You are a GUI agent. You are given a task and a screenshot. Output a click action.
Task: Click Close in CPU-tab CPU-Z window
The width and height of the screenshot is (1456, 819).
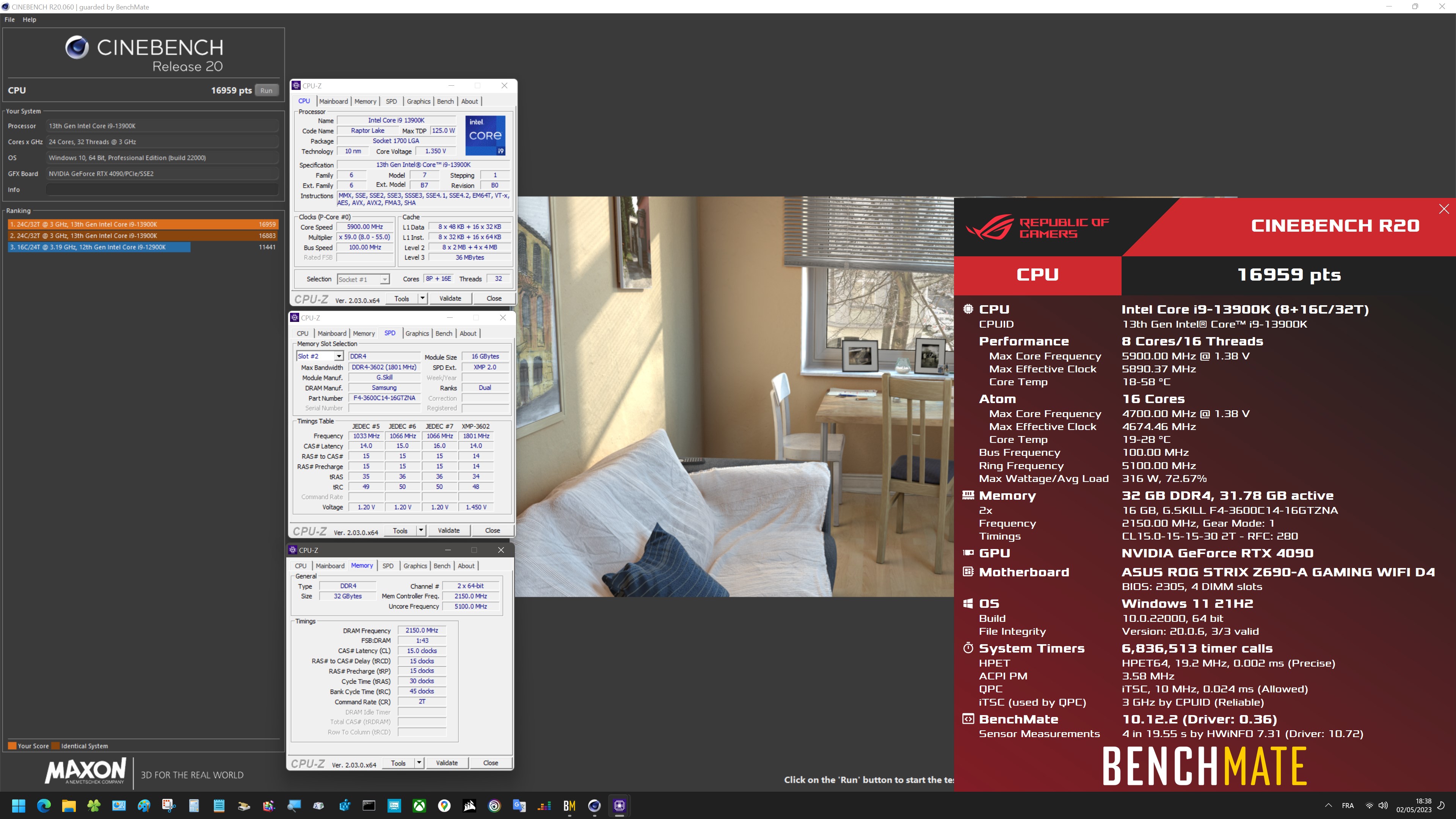pos(494,298)
